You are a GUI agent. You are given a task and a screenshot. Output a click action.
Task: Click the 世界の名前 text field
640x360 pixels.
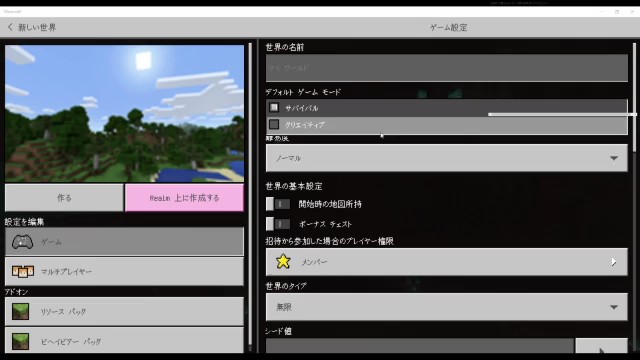(x=447, y=68)
